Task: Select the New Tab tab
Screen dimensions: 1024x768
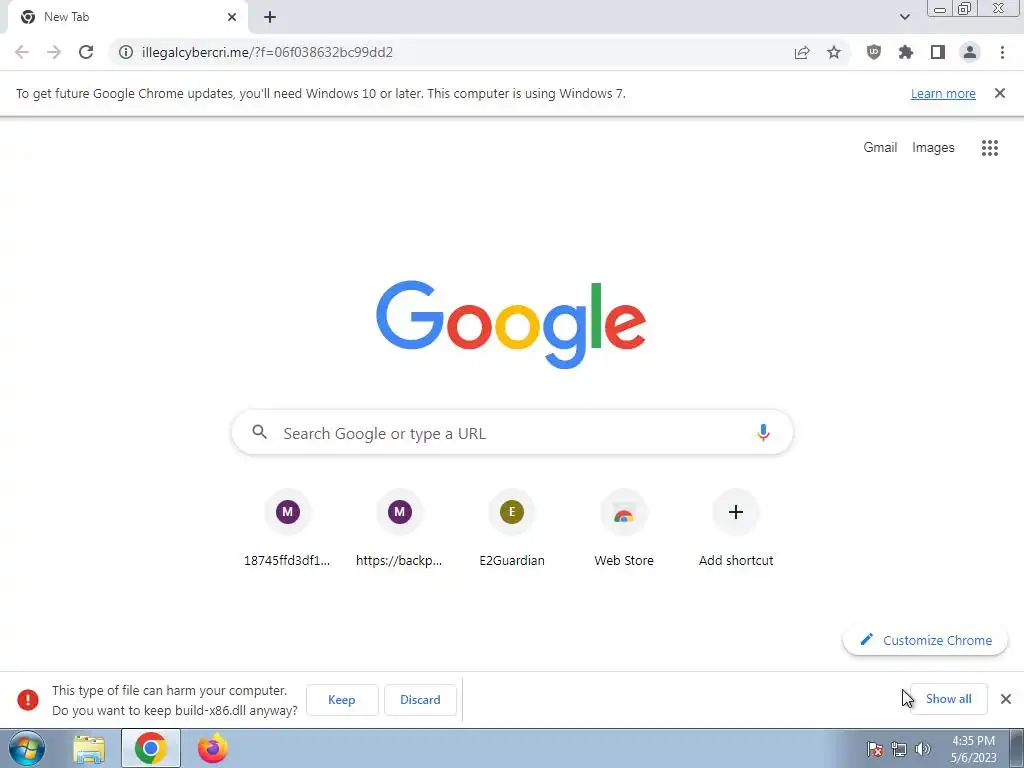Action: coord(127,17)
